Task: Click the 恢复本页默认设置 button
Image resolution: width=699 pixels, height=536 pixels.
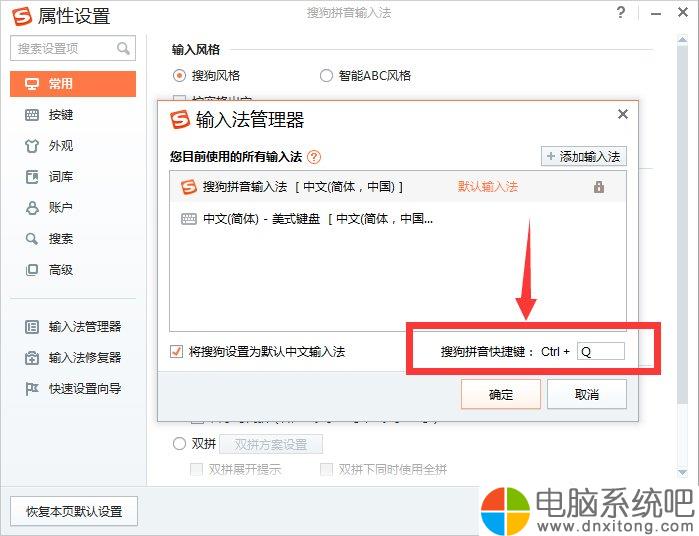Action: click(74, 511)
